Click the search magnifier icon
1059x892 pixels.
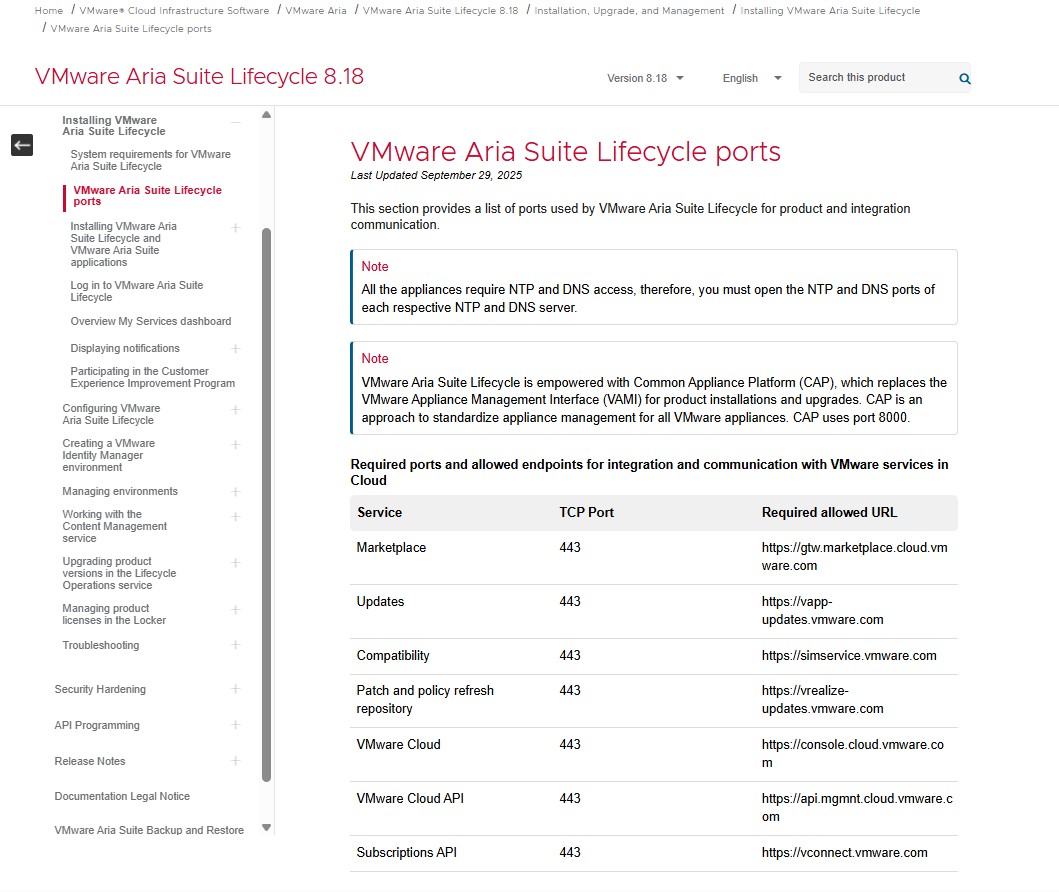(x=964, y=78)
